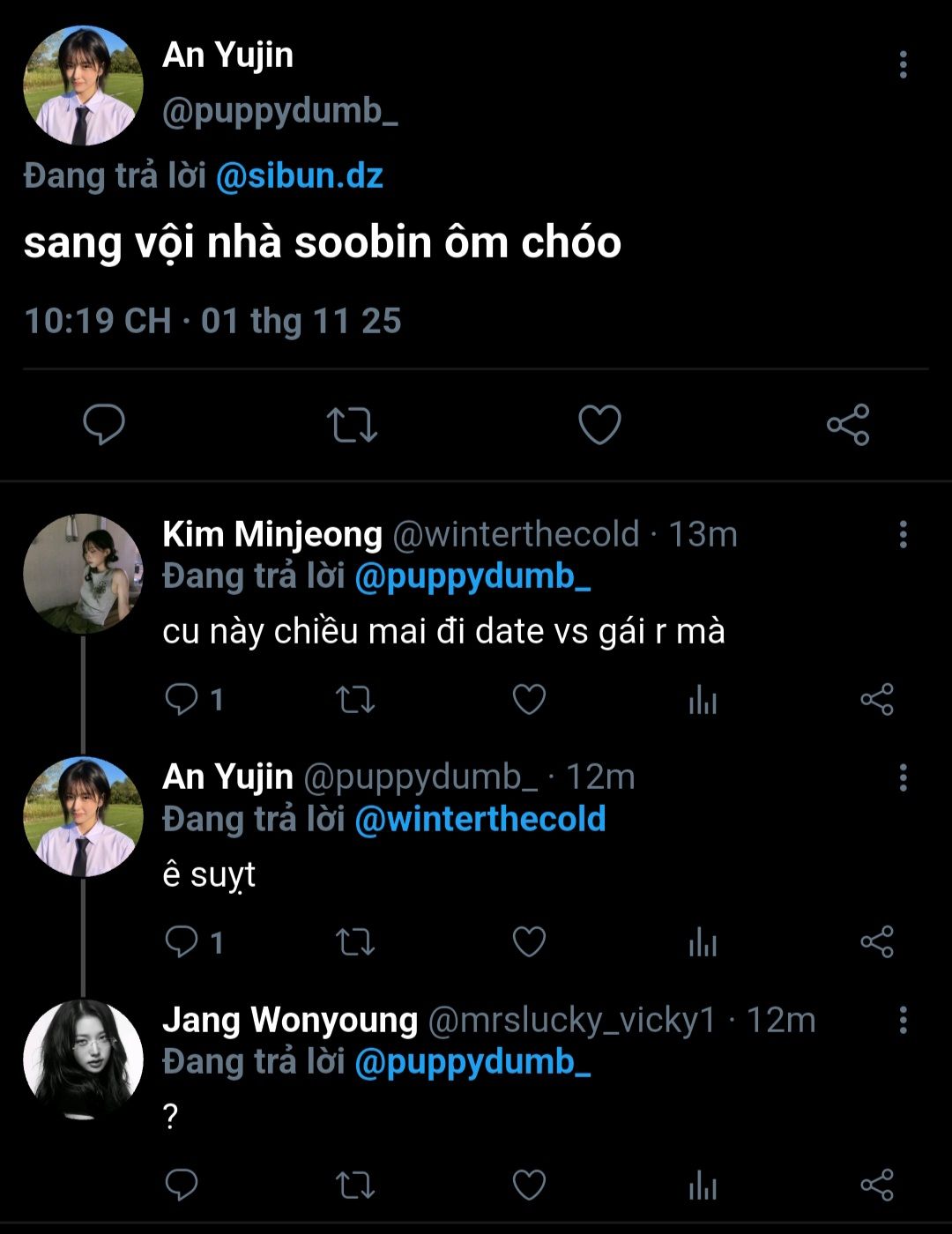Open more options for main tweet
This screenshot has height=1234, width=952.
pyautogui.click(x=903, y=64)
